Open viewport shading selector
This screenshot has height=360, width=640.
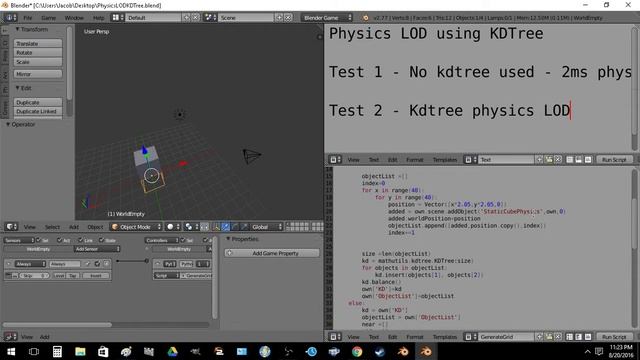173,227
